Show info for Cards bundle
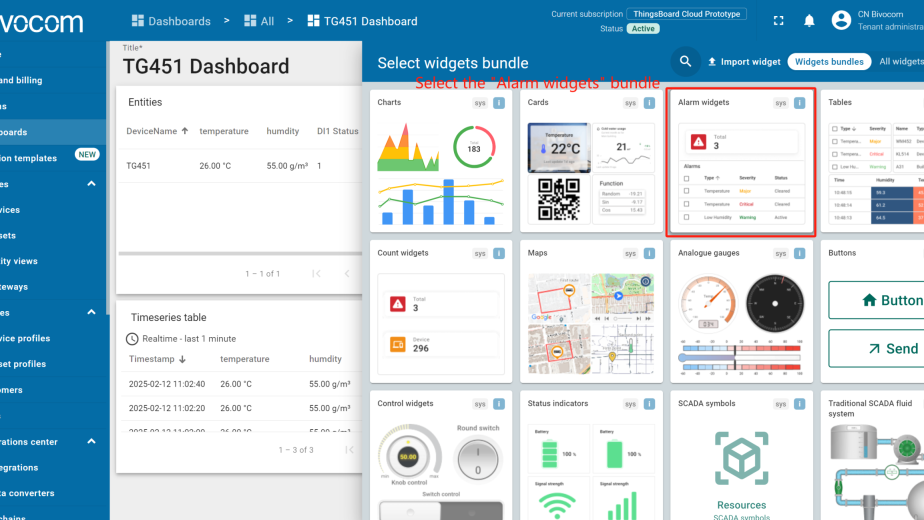 click(649, 103)
